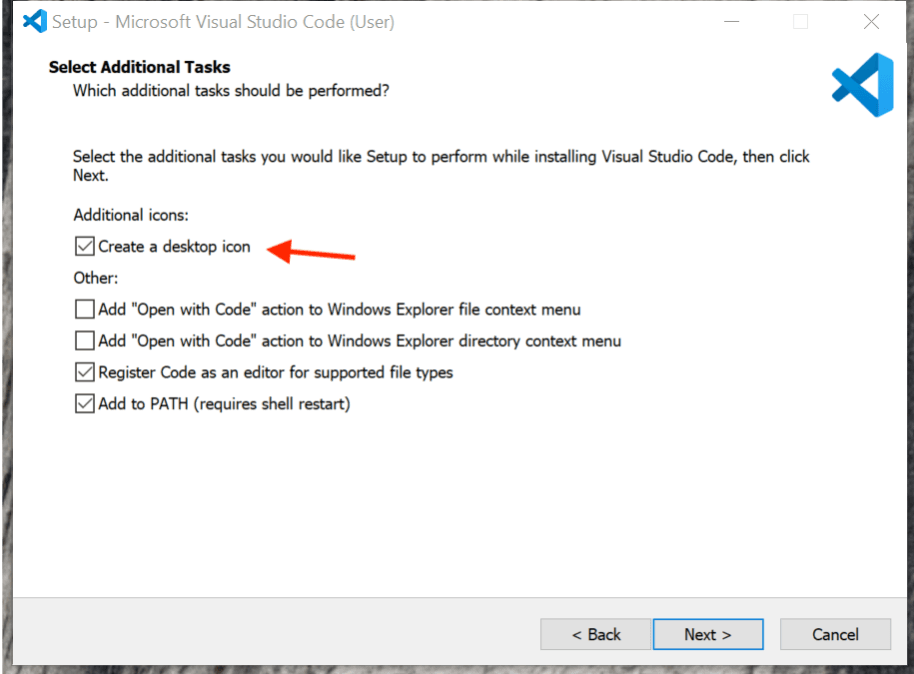This screenshot has height=674, width=914.
Task: Uncheck the Create a desktop icon checkbox
Action: pos(85,246)
